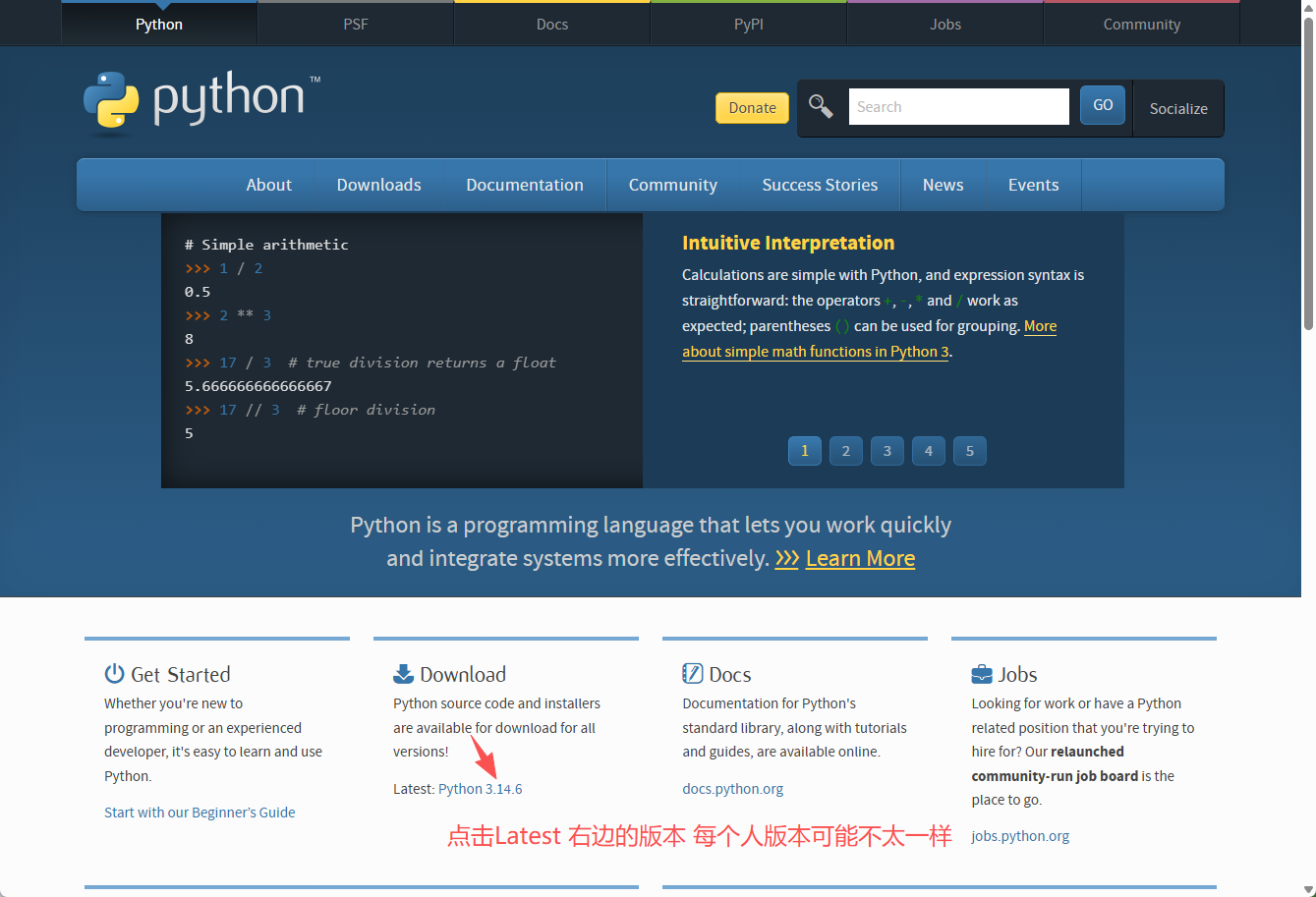Select the Python top tab

[x=159, y=24]
